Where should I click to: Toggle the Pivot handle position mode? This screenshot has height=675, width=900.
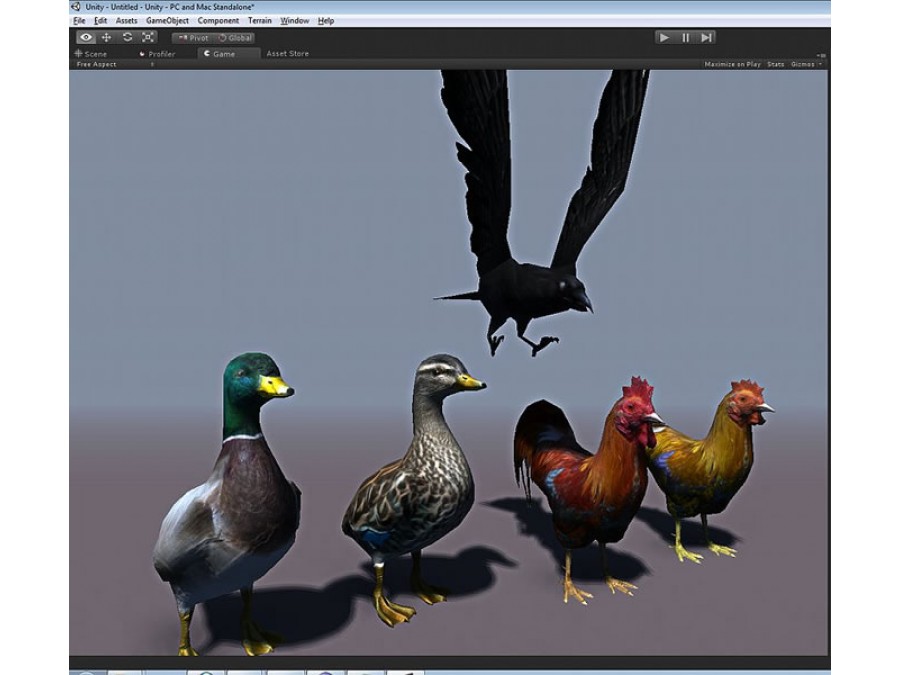tap(193, 38)
